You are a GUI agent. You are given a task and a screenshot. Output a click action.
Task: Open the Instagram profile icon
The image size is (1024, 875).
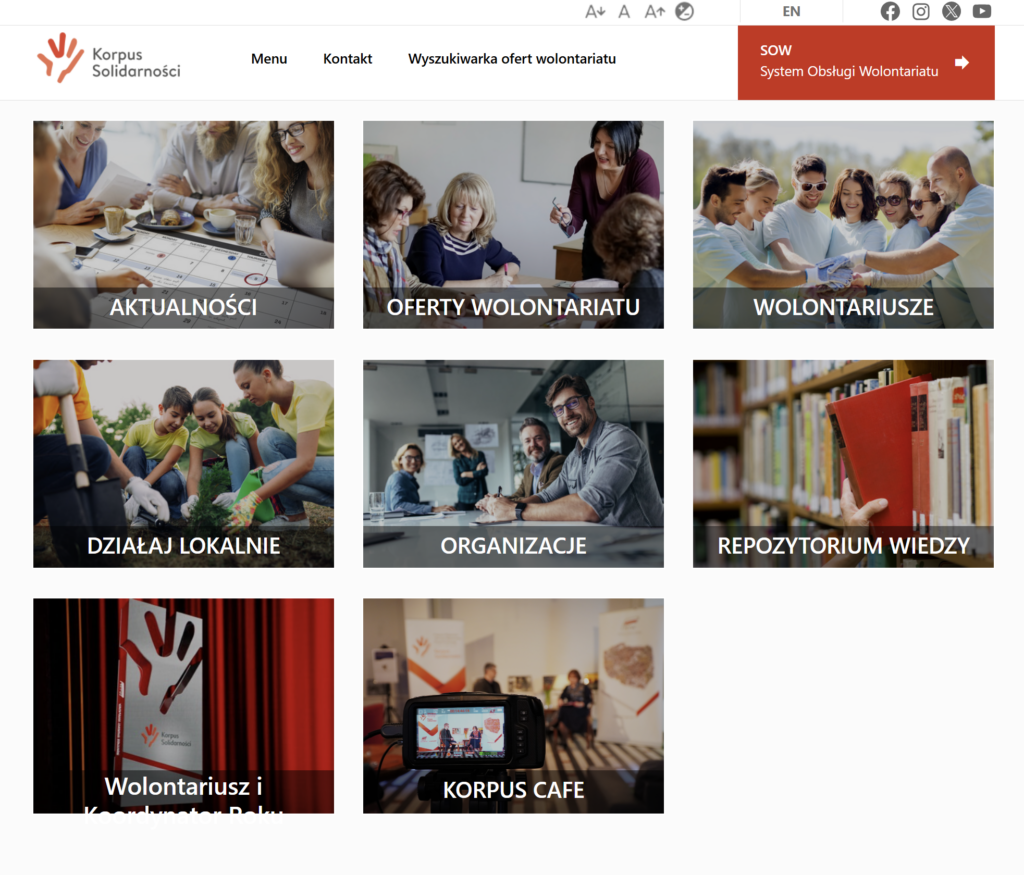921,12
